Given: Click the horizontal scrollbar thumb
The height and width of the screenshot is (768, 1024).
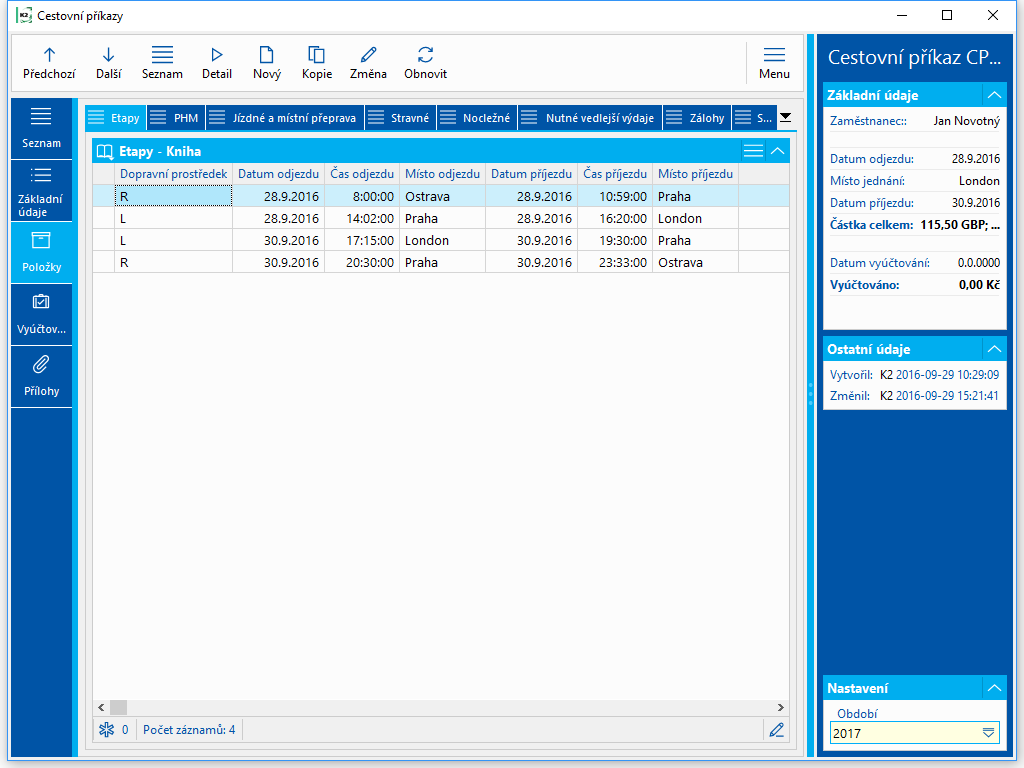Looking at the screenshot, I should coord(118,707).
